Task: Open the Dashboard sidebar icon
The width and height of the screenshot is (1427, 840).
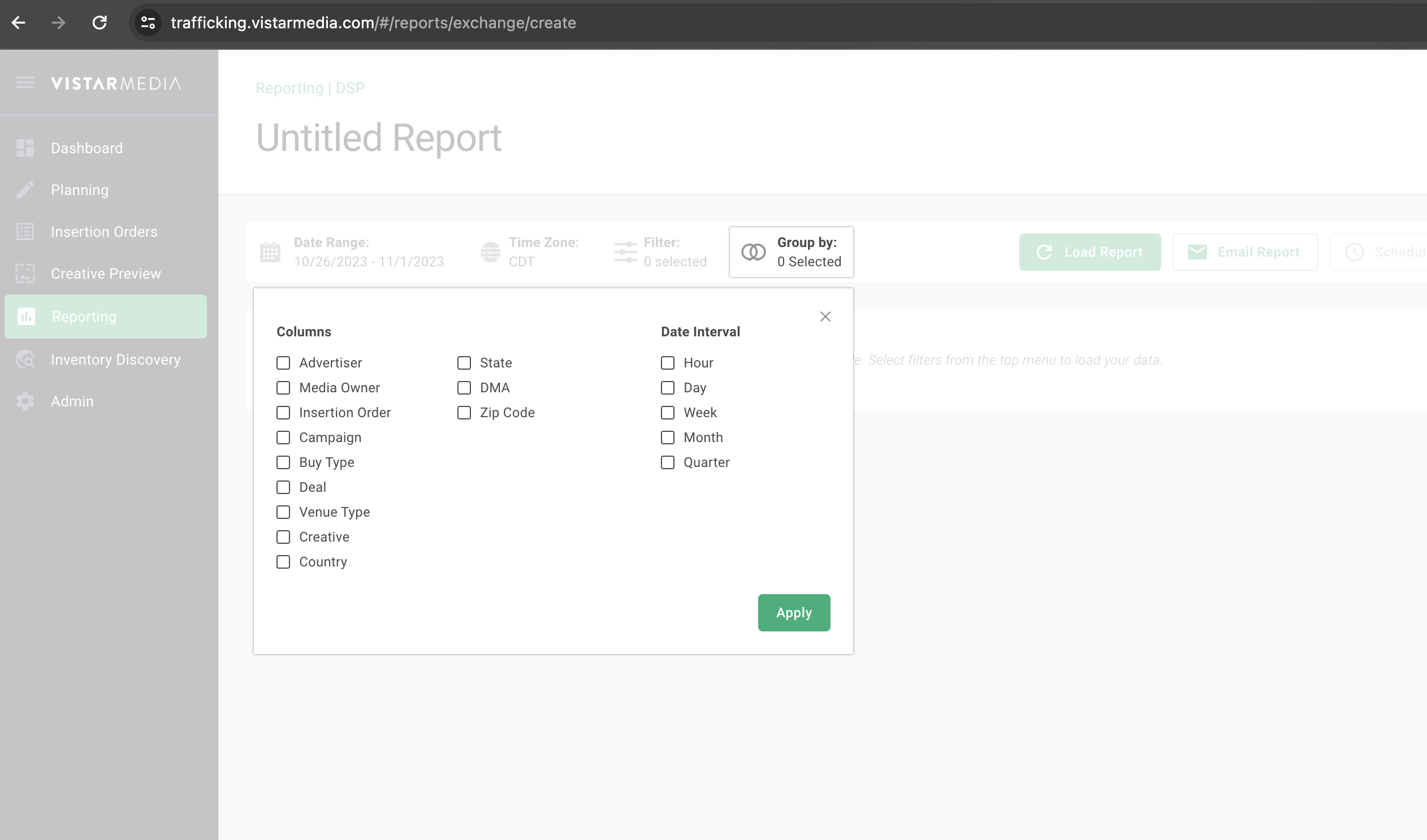Action: click(25, 148)
